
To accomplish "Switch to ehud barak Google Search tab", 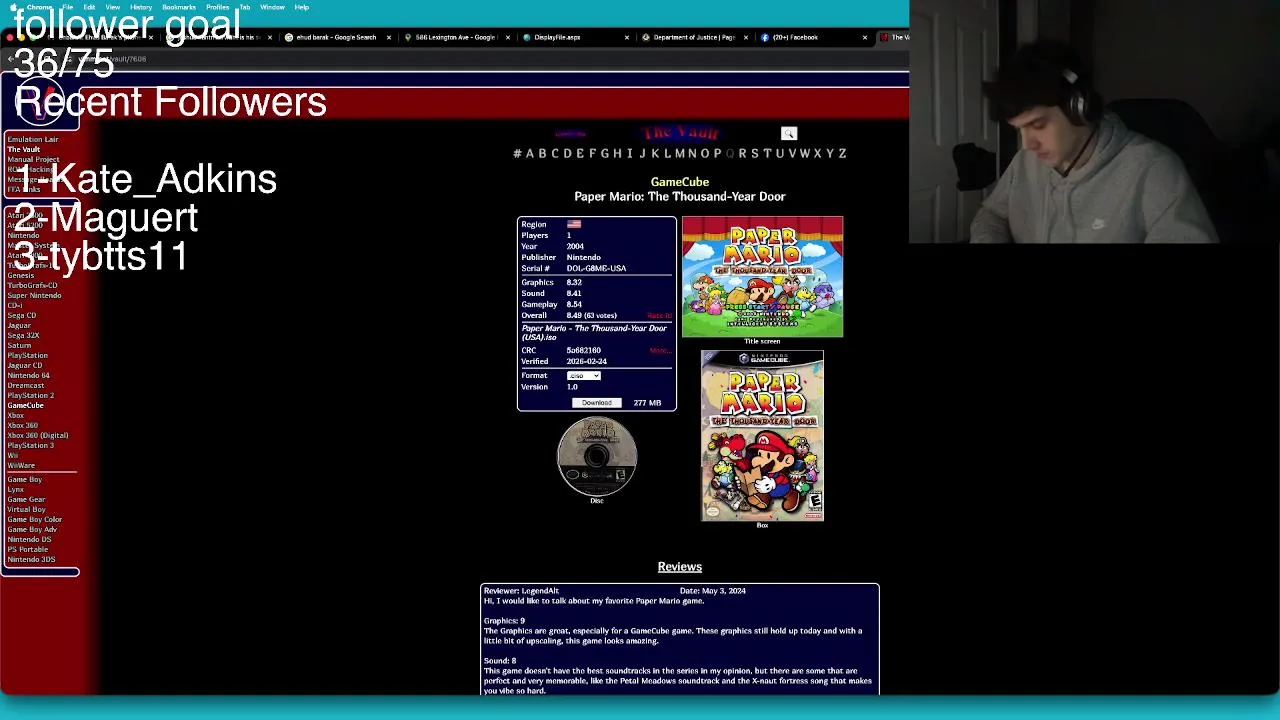I will coord(336,37).
